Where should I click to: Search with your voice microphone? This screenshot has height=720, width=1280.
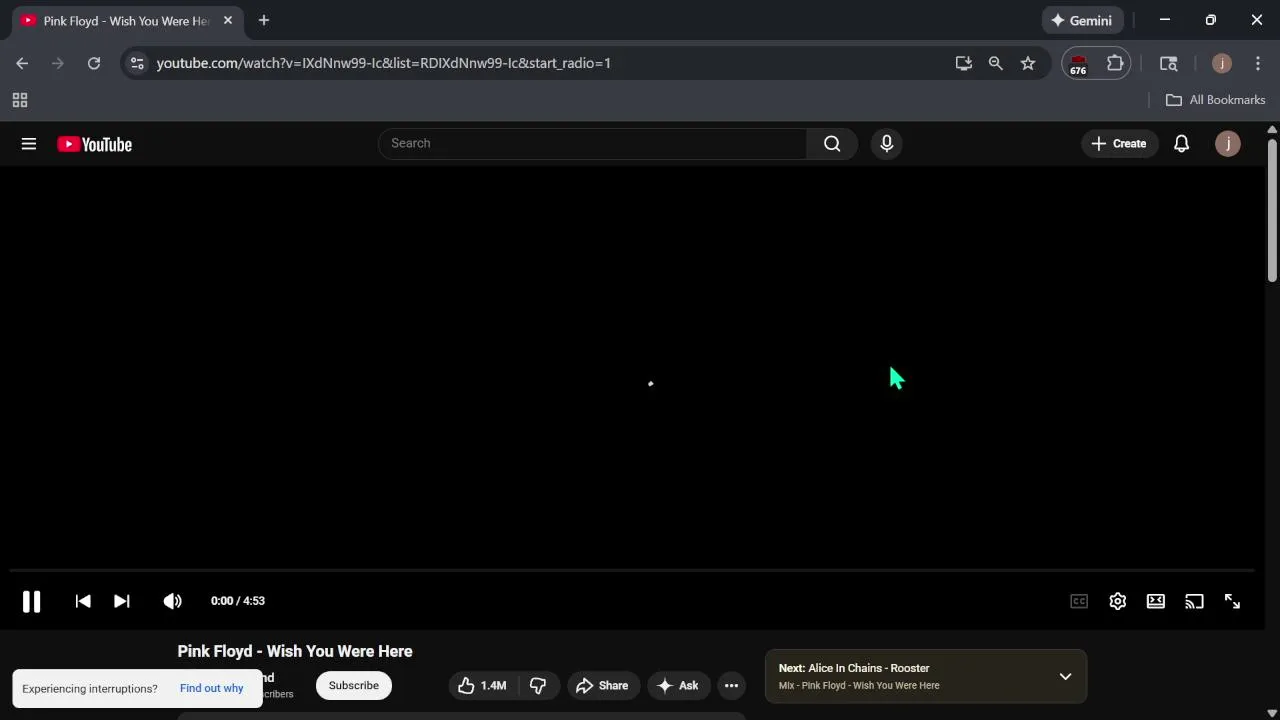click(x=886, y=144)
